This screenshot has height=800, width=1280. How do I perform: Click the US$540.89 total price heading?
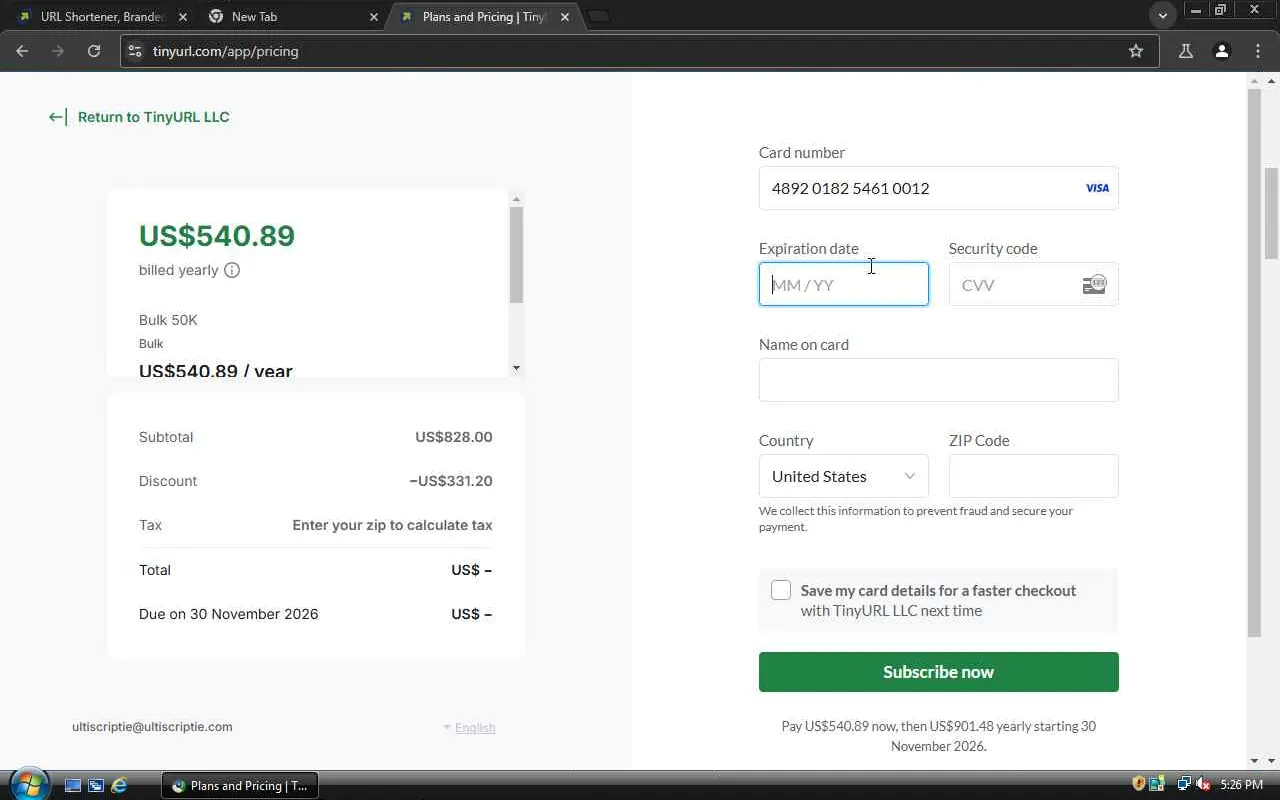(x=217, y=236)
